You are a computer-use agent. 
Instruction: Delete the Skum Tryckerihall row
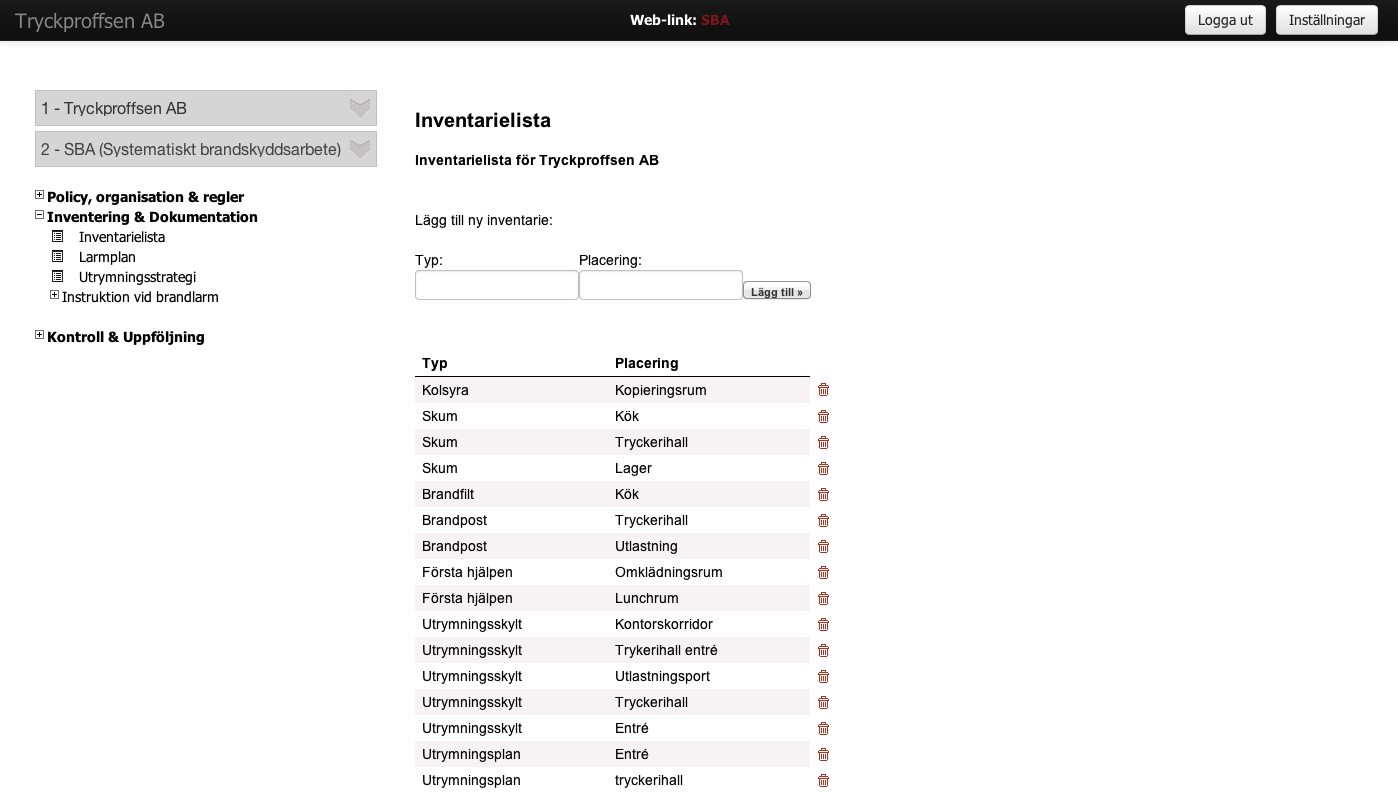pyautogui.click(x=824, y=442)
